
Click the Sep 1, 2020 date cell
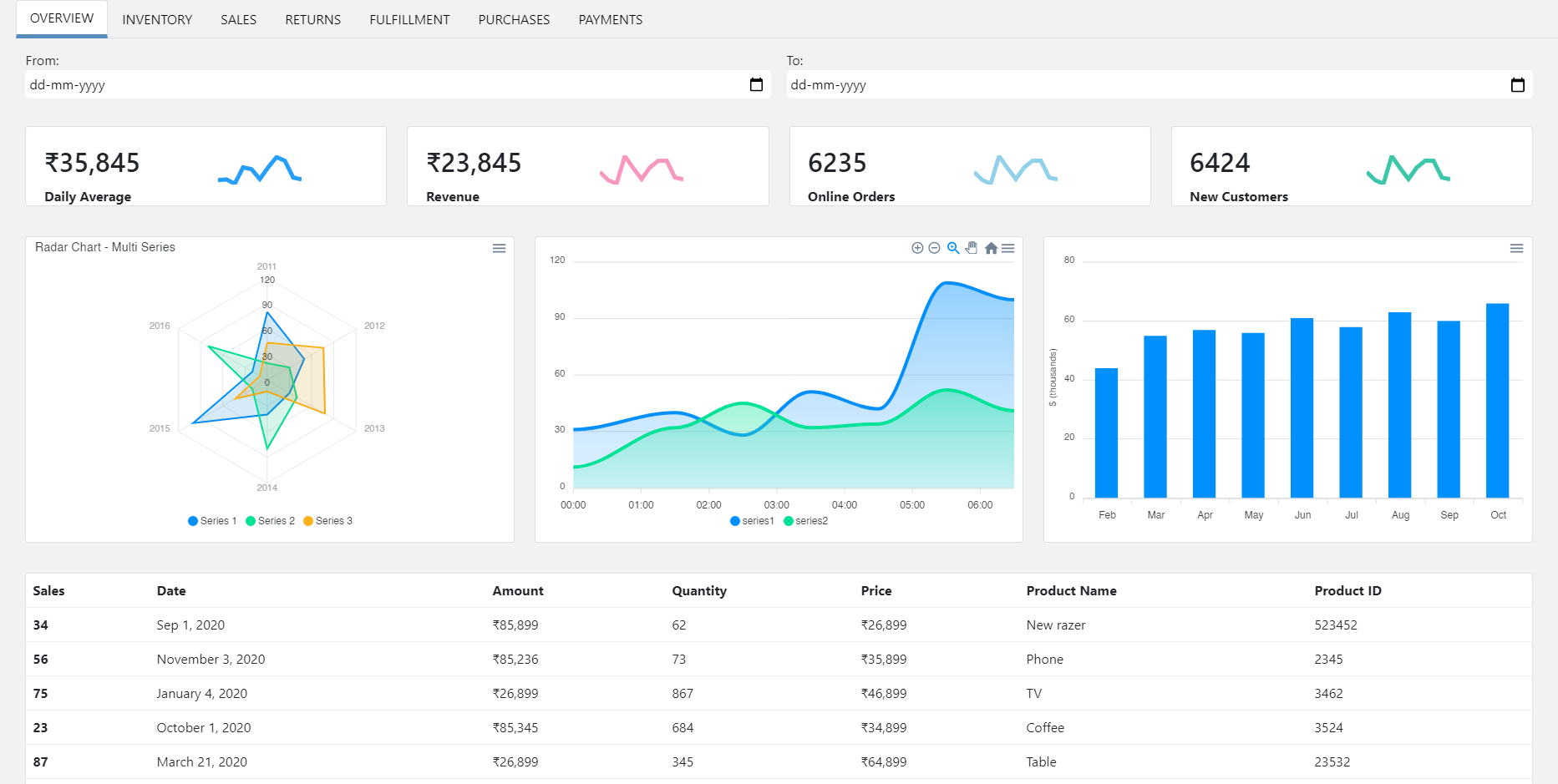tap(190, 625)
